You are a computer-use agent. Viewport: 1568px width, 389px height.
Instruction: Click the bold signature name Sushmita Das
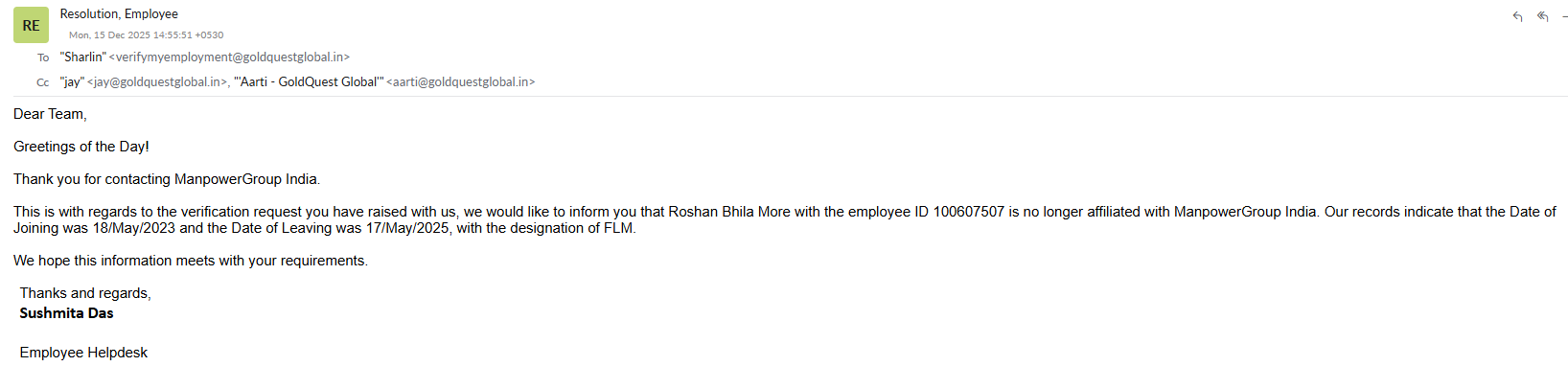click(x=66, y=313)
